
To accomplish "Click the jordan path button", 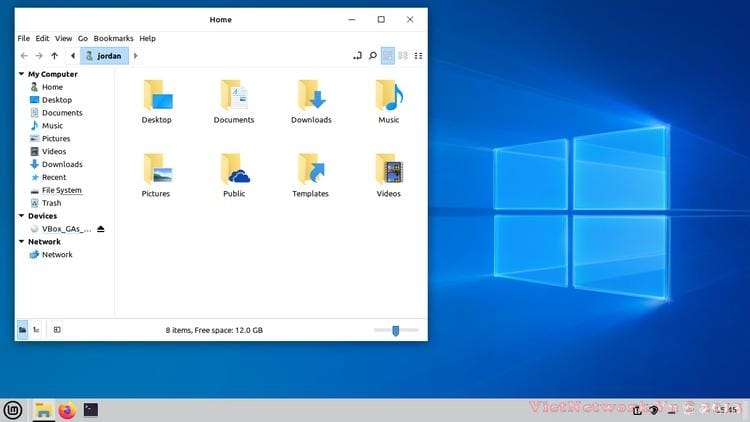I will click(x=105, y=56).
